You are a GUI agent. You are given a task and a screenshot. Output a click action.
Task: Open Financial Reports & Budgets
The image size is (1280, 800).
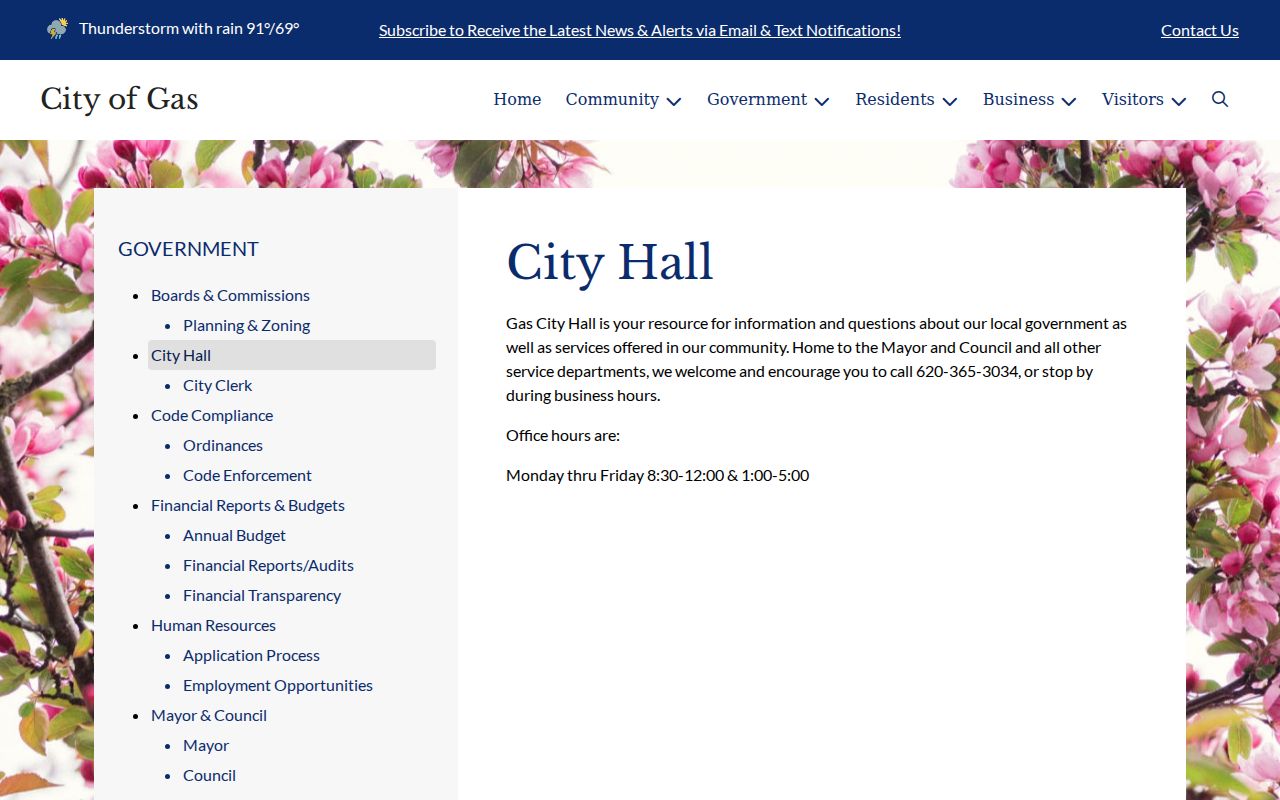248,505
